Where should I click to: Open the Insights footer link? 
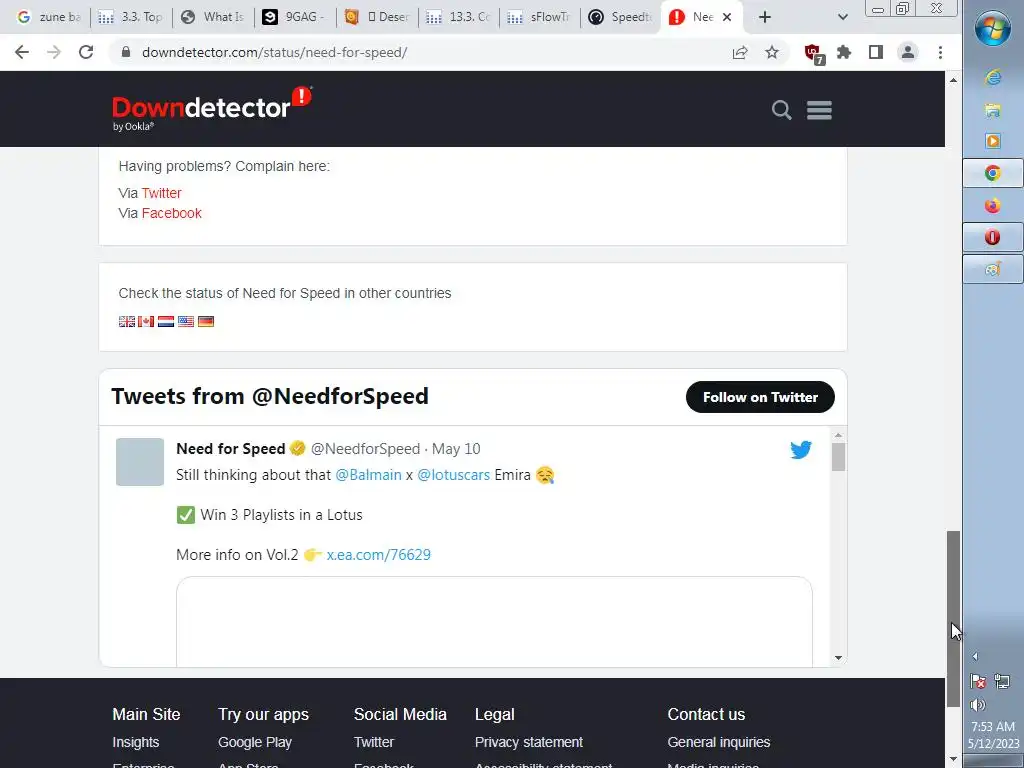coord(136,743)
